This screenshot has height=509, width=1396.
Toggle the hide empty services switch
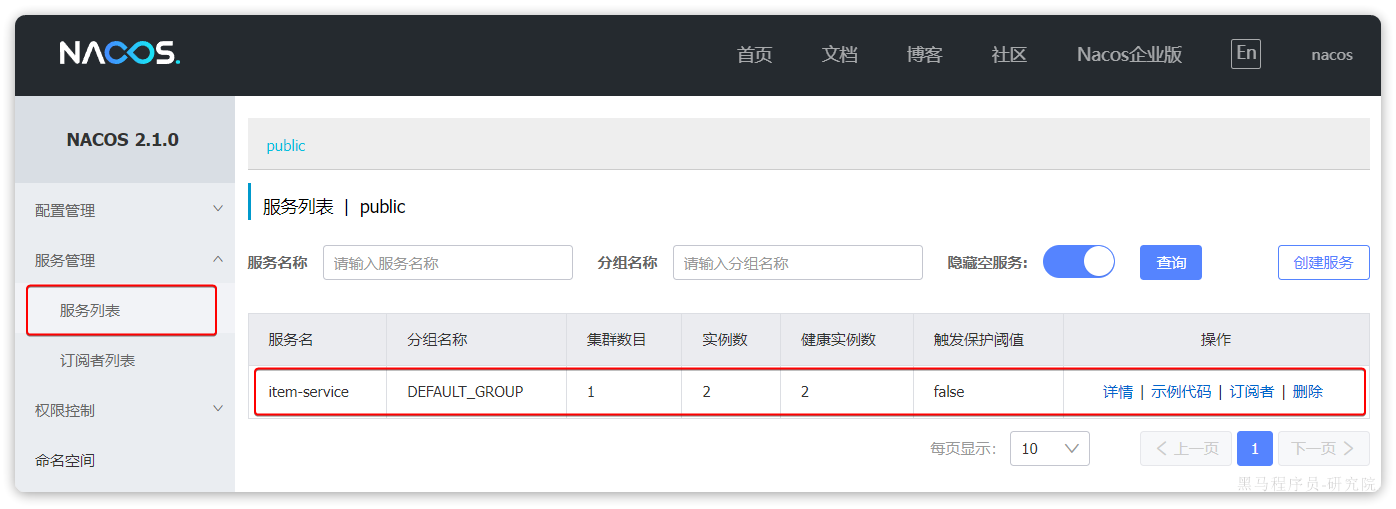(x=1078, y=262)
